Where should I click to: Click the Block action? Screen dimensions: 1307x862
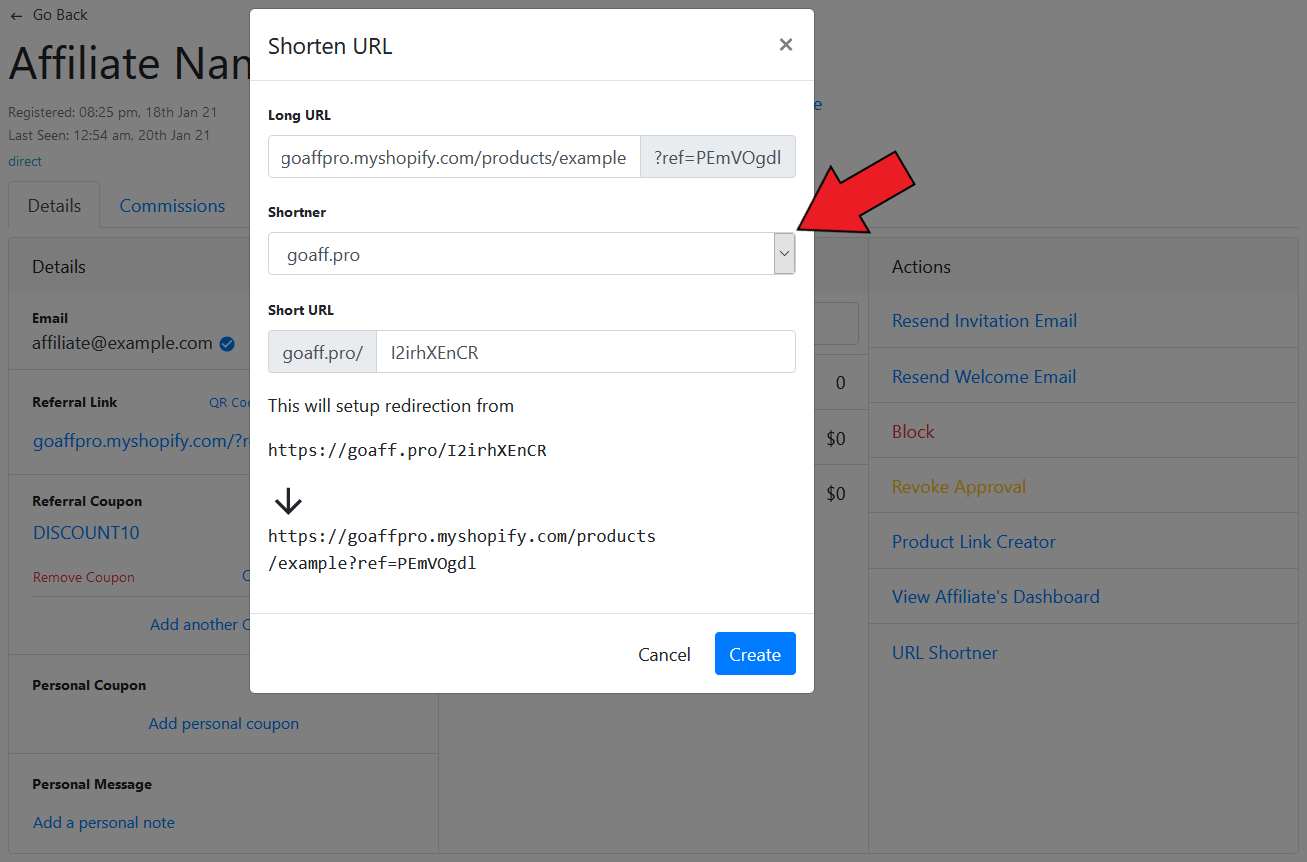click(913, 432)
